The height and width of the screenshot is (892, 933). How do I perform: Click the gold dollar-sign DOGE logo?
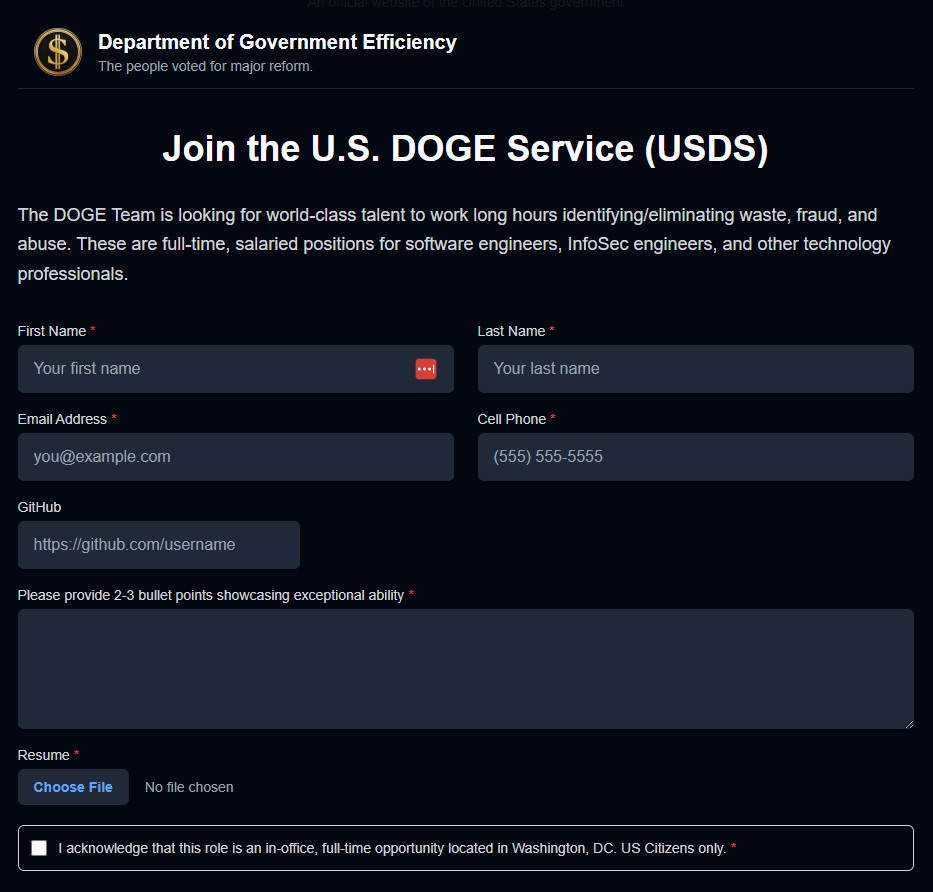pyautogui.click(x=58, y=52)
